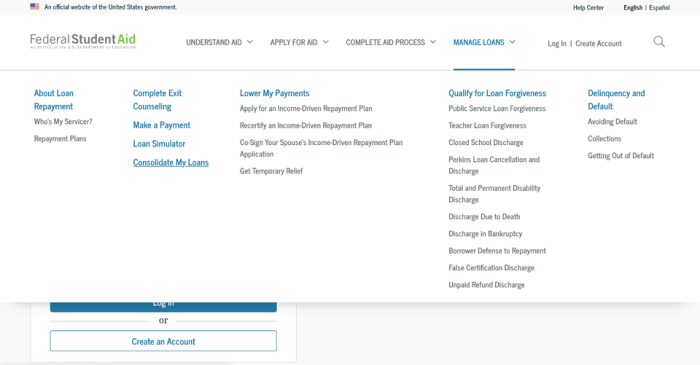
Task: Open Perkins Loan Cancellation and Discharge
Action: click(494, 165)
